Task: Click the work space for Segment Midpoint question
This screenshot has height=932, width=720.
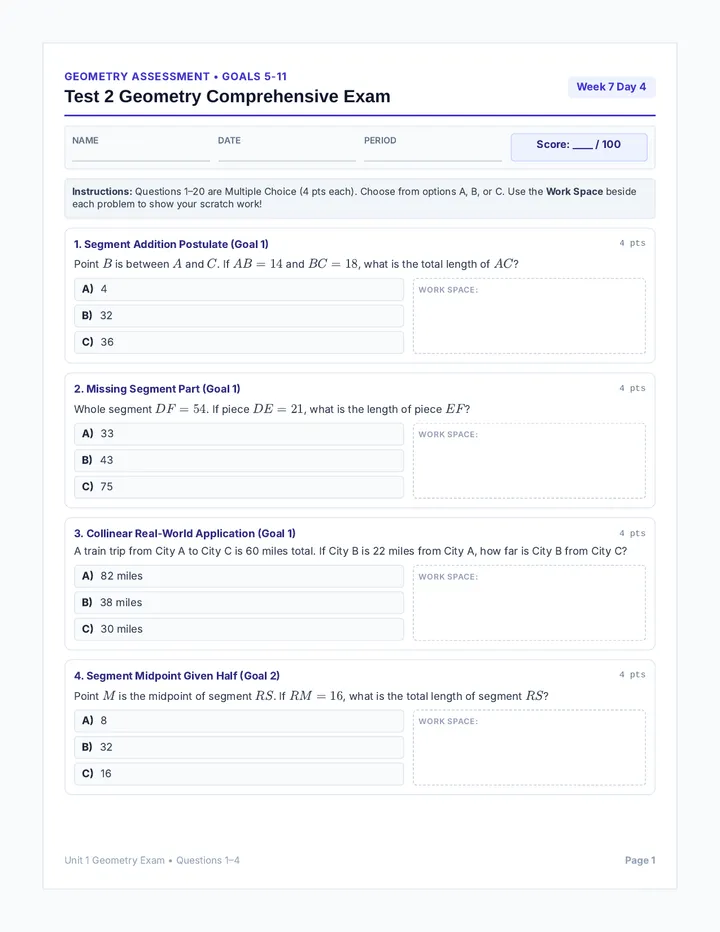Action: pyautogui.click(x=529, y=748)
